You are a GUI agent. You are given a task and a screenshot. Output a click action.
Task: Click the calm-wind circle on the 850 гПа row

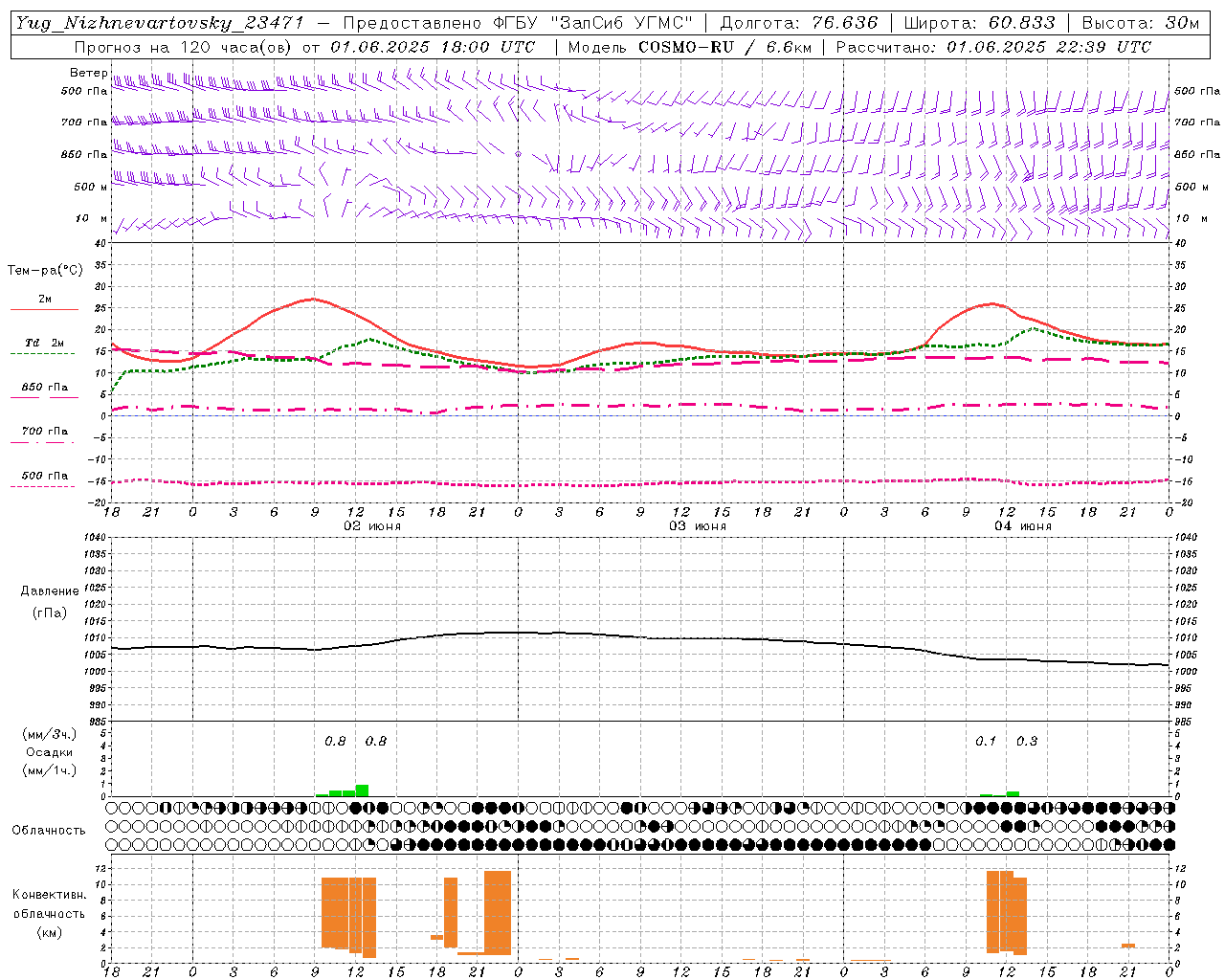[x=518, y=153]
